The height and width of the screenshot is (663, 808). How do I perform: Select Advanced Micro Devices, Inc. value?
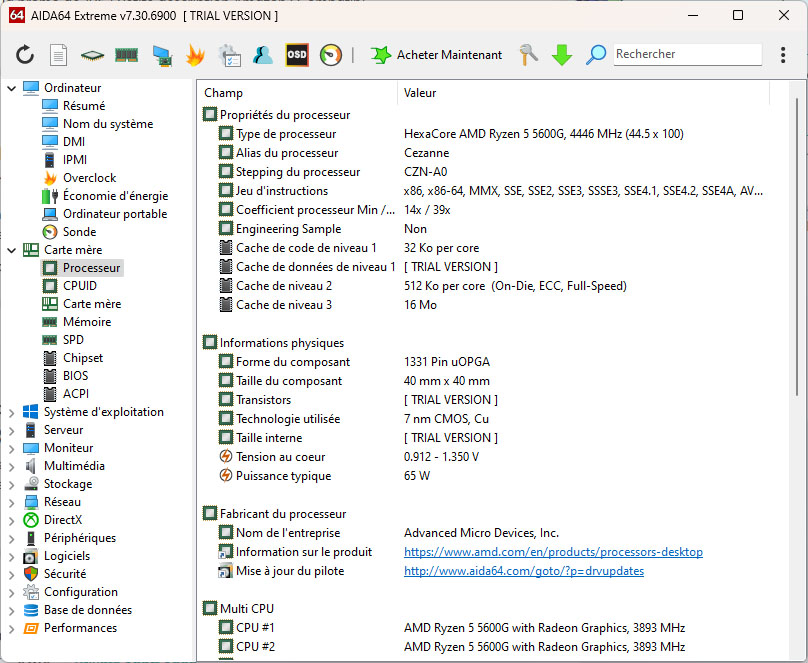481,533
